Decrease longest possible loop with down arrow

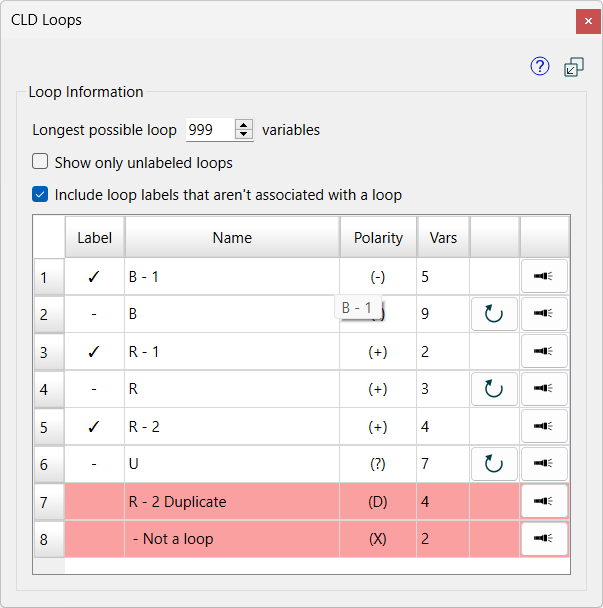pos(244,135)
